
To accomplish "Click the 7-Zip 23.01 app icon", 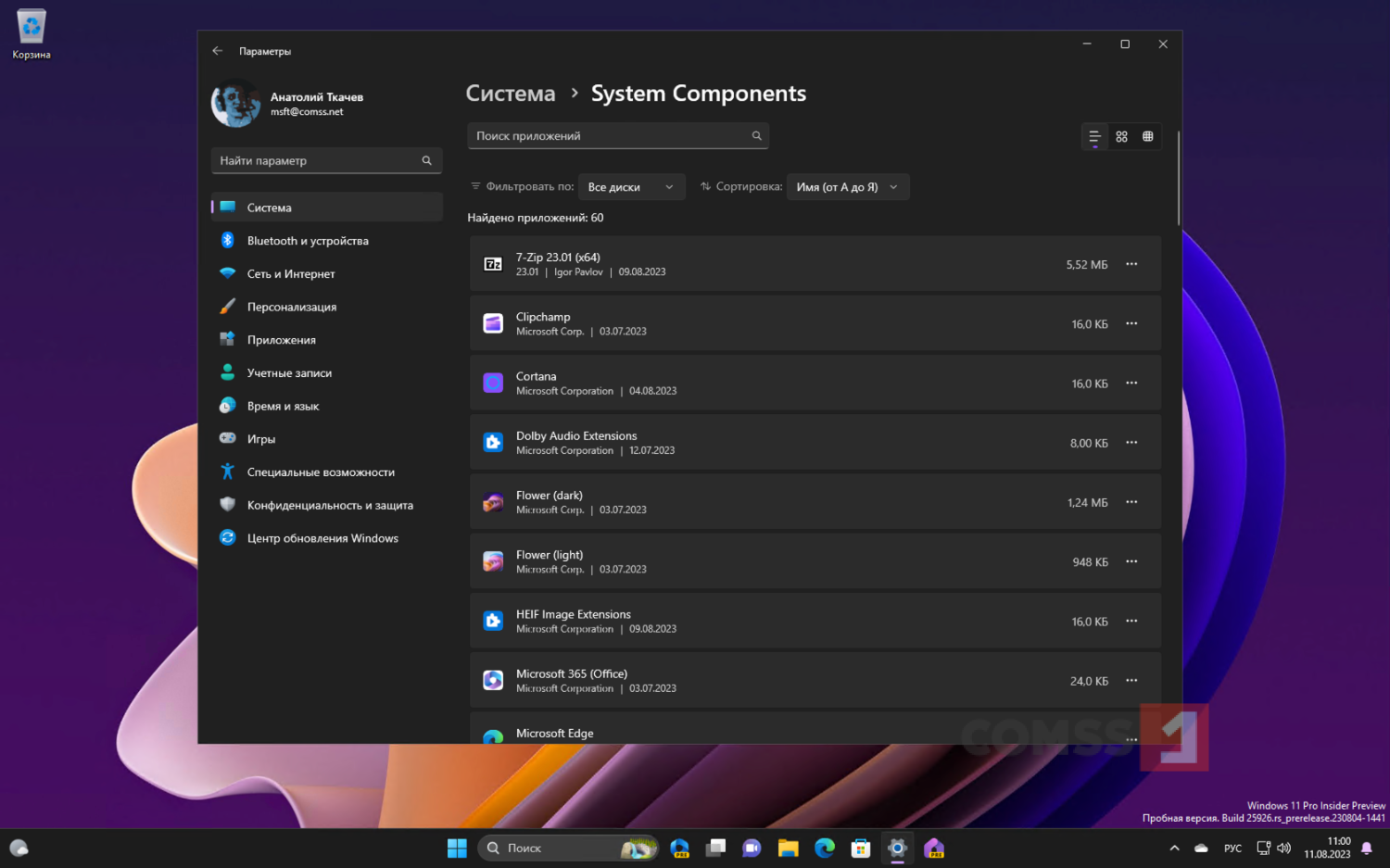I will click(x=493, y=265).
